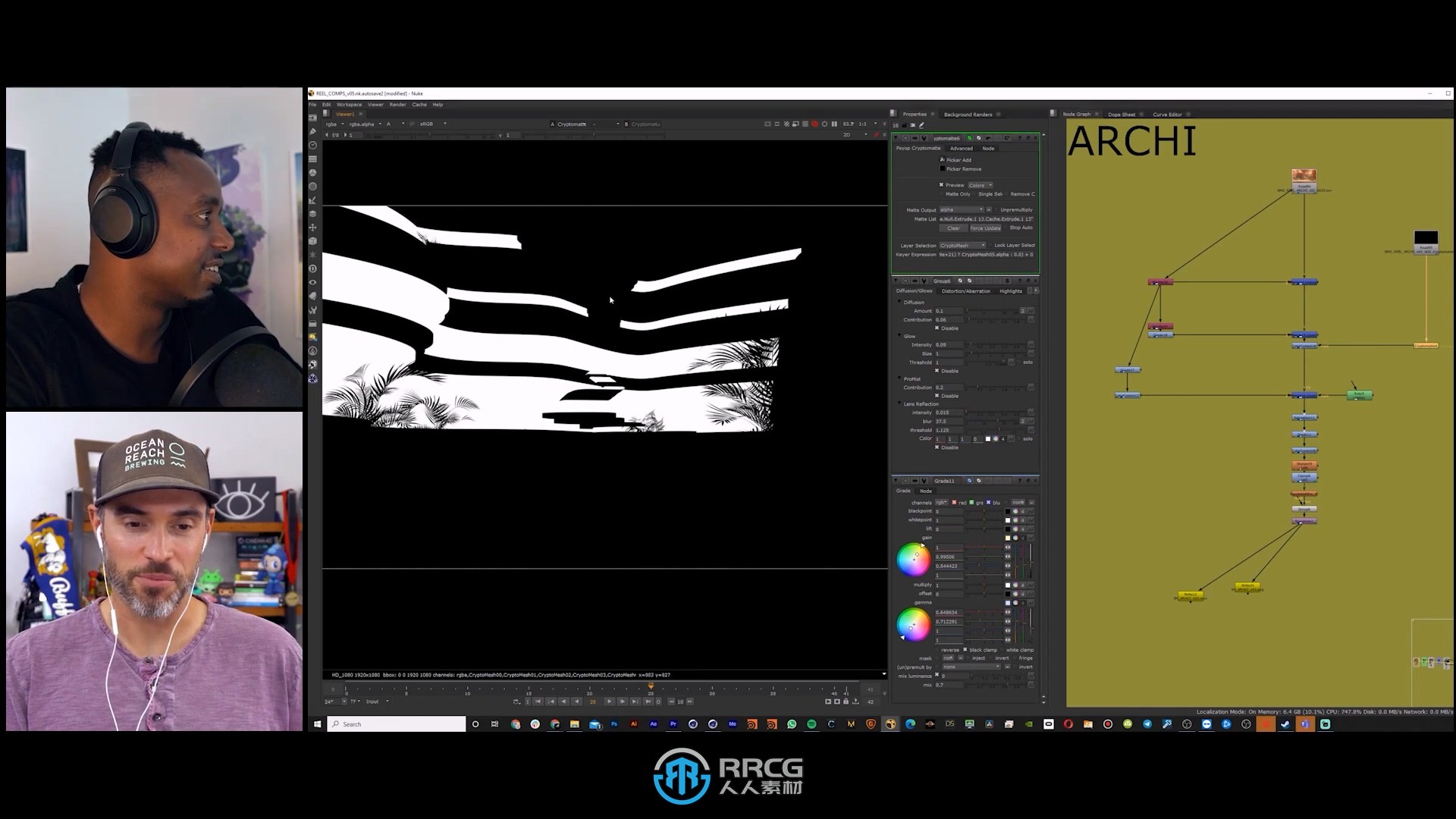Select the left yellow Write node
This screenshot has height=819, width=1456.
click(1191, 595)
